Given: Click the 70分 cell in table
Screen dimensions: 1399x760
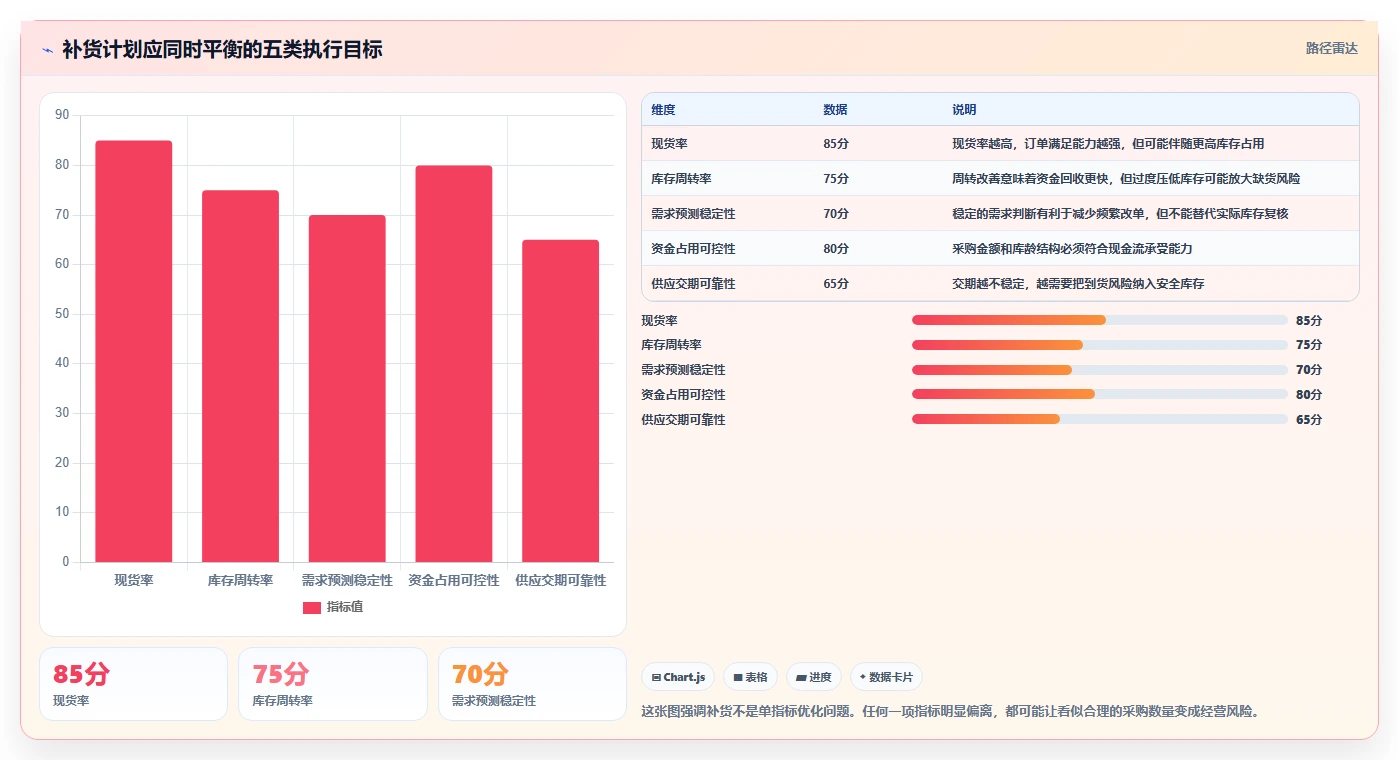Looking at the screenshot, I should pyautogui.click(x=836, y=214).
